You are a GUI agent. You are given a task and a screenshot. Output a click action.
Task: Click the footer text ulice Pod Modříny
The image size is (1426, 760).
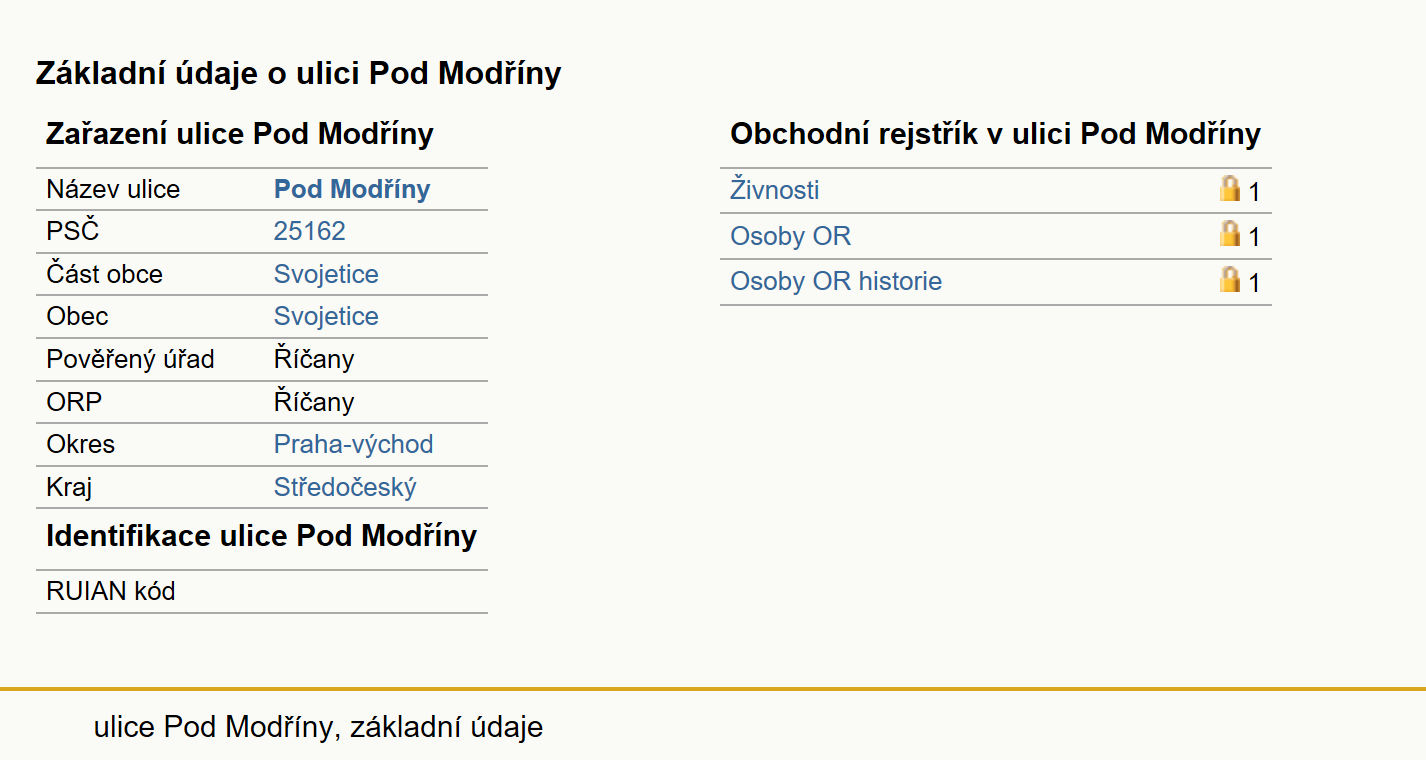(212, 727)
